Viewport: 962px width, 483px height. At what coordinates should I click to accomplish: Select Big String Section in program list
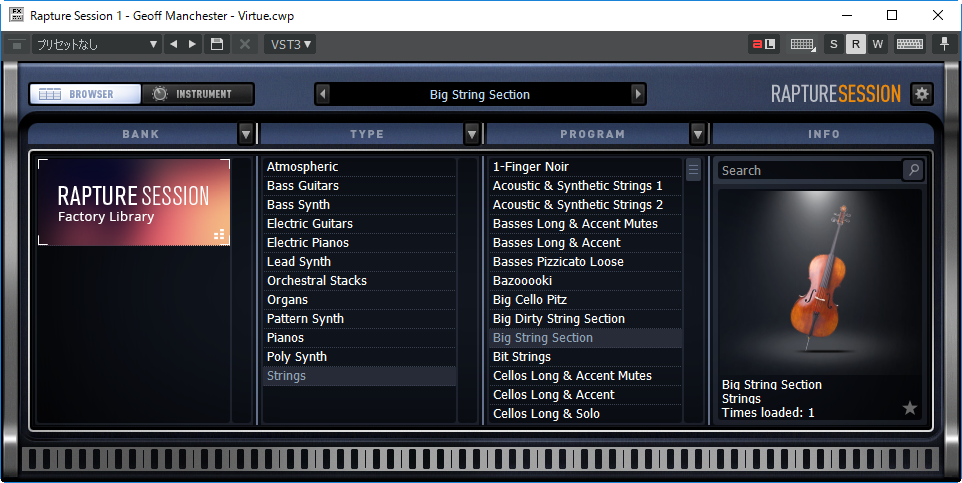pyautogui.click(x=586, y=338)
